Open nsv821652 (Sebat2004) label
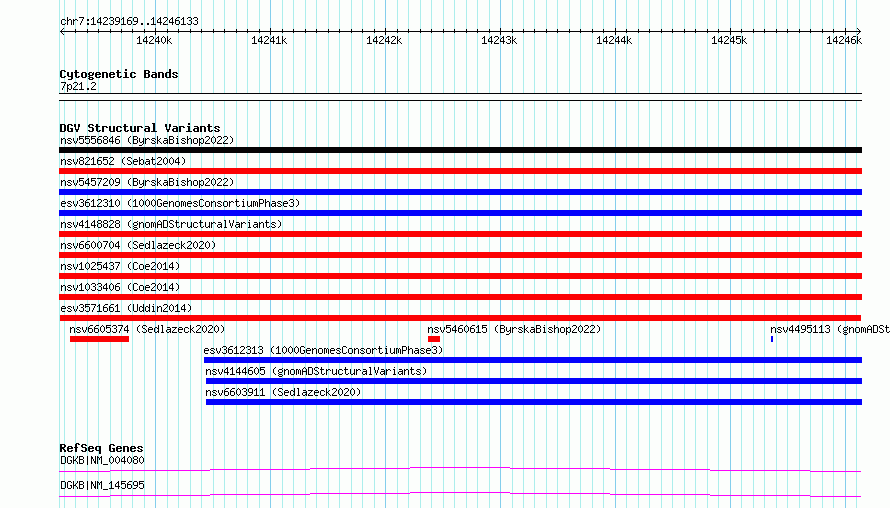 [x=123, y=161]
